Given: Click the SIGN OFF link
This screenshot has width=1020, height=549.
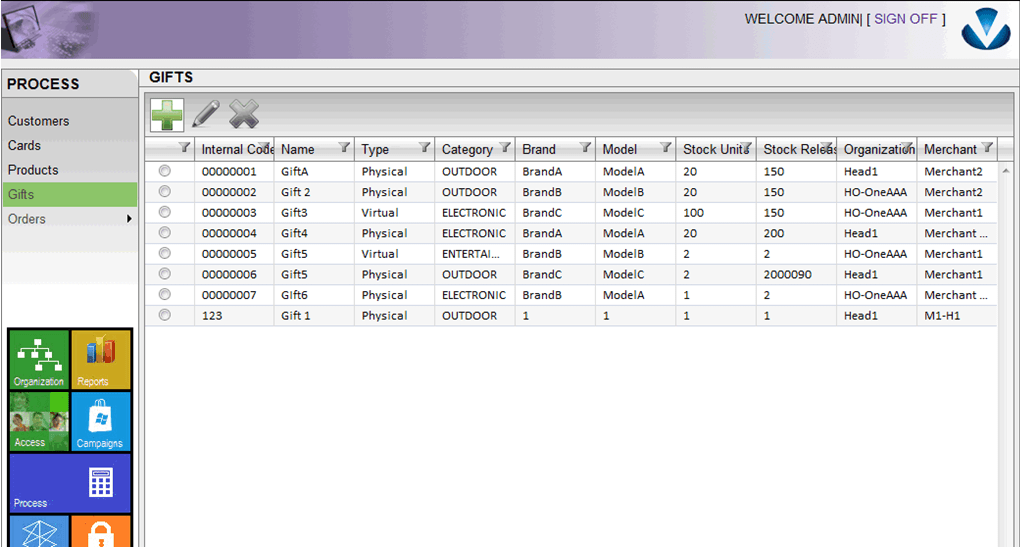Looking at the screenshot, I should (x=906, y=19).
